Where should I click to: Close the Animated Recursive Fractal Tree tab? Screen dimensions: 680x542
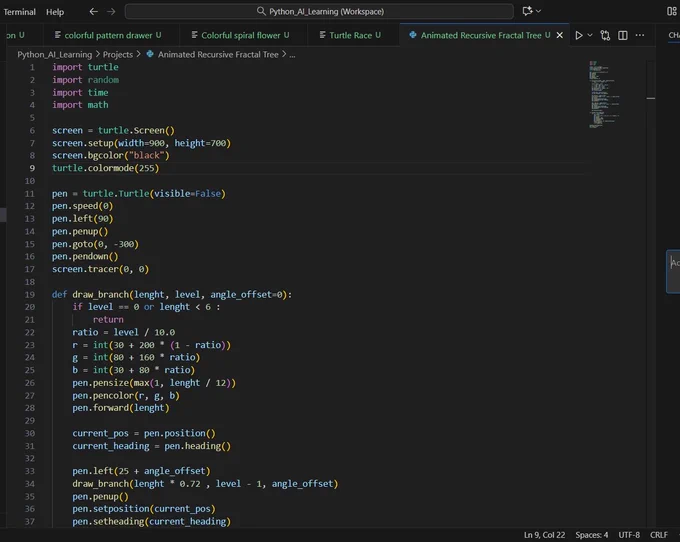pos(559,36)
